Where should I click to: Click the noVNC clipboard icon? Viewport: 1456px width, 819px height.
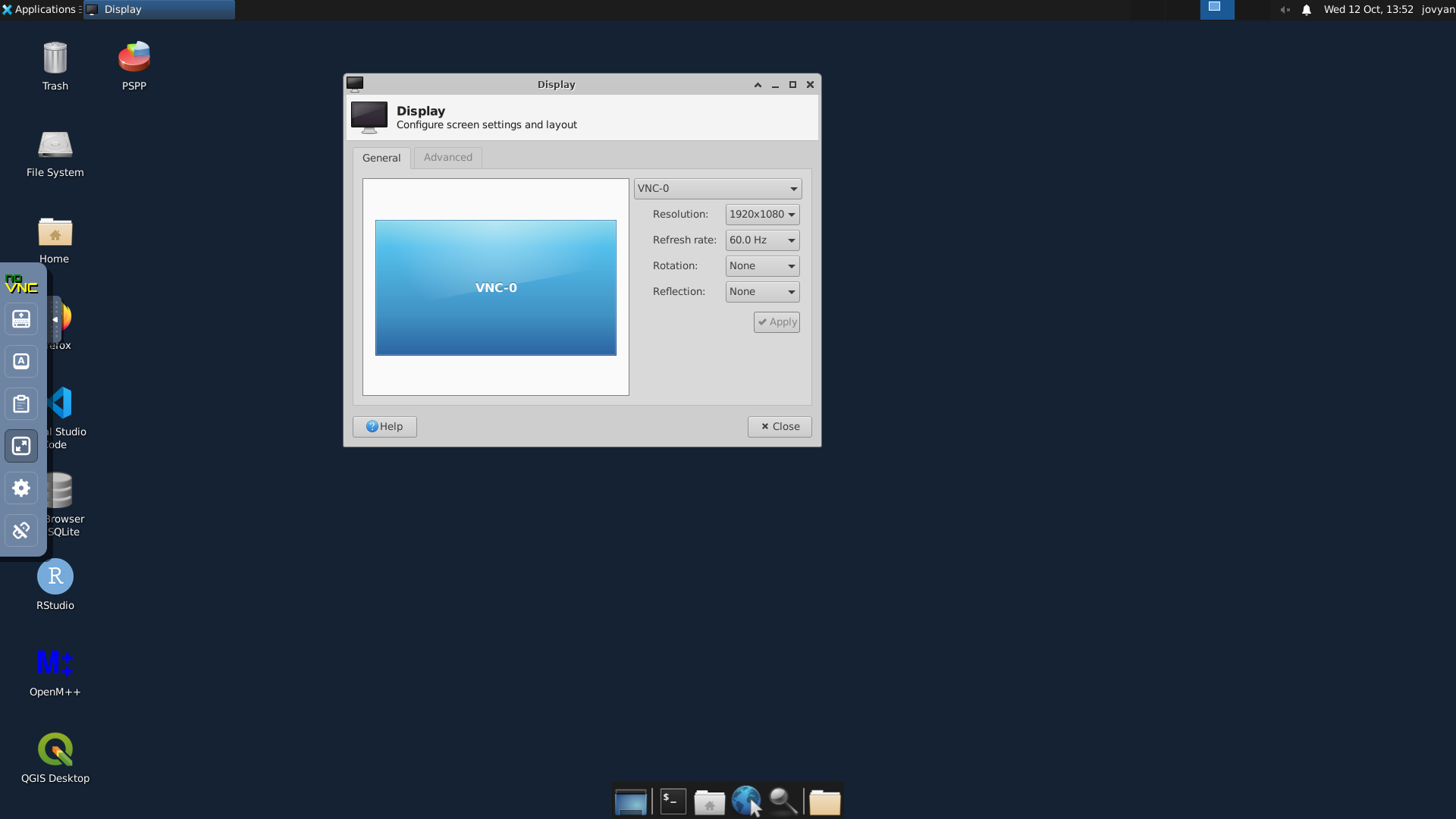21,404
